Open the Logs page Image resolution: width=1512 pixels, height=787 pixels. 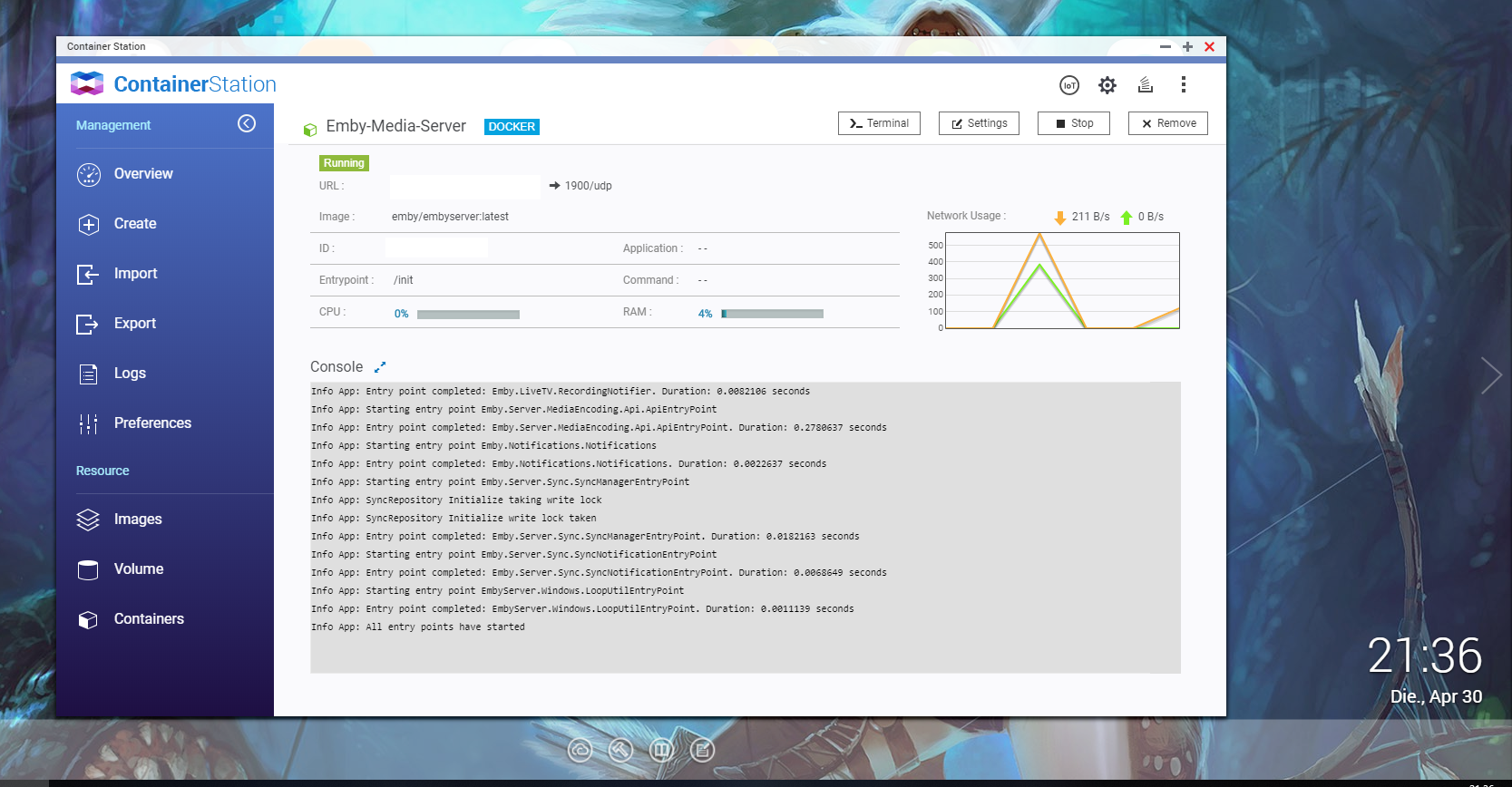click(x=130, y=374)
